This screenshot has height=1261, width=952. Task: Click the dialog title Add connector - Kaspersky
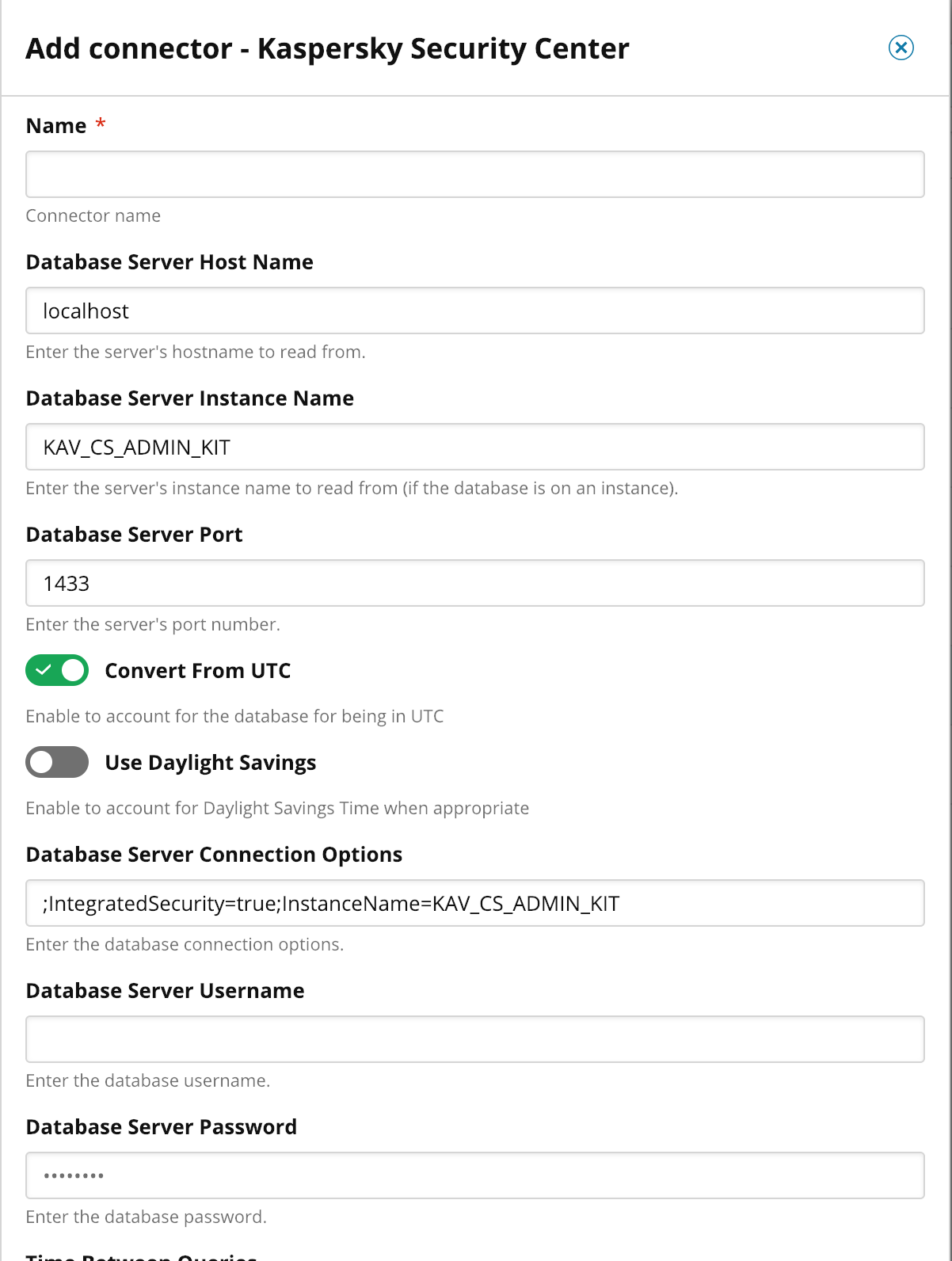click(x=328, y=48)
